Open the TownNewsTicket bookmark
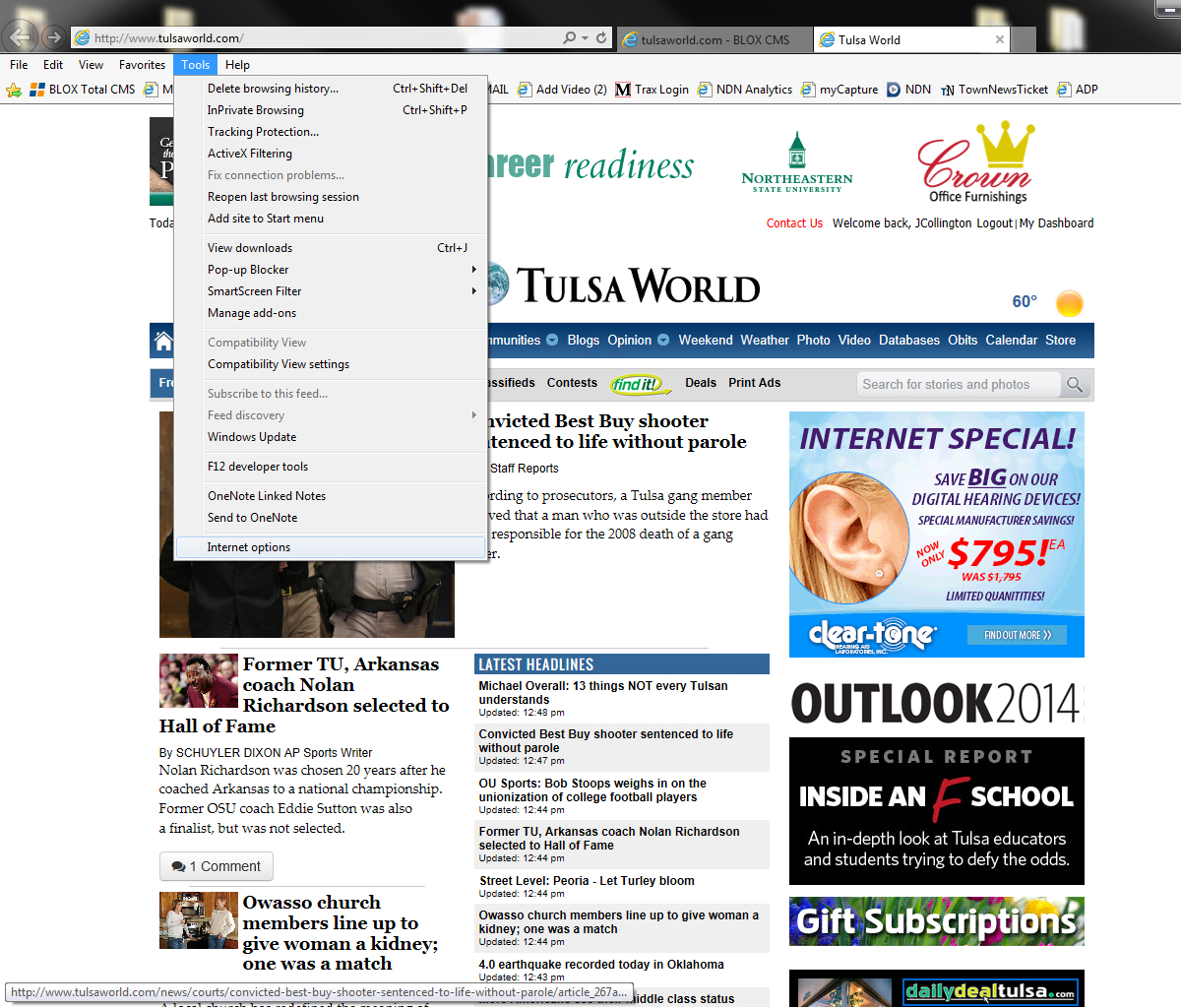Viewport: 1181px width, 1008px height. [994, 90]
